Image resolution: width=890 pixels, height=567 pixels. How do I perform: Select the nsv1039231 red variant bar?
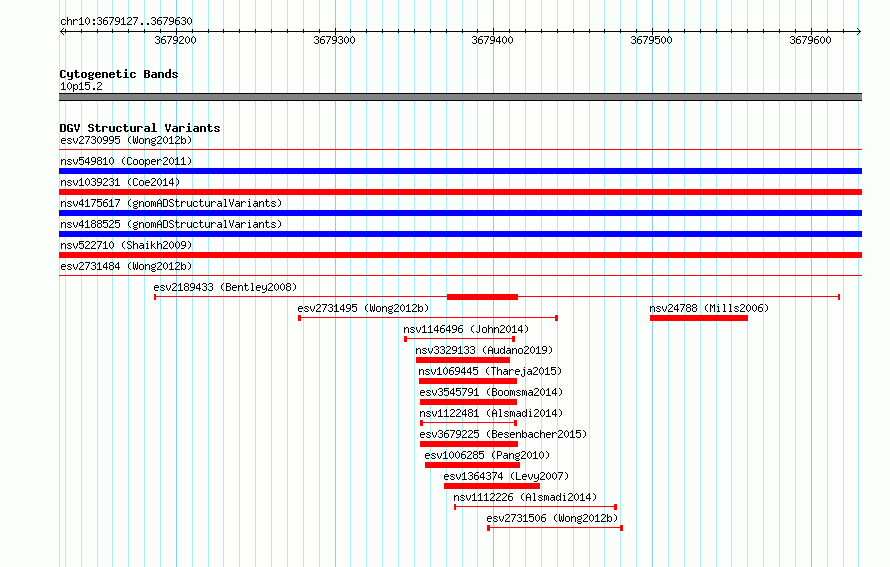click(460, 192)
